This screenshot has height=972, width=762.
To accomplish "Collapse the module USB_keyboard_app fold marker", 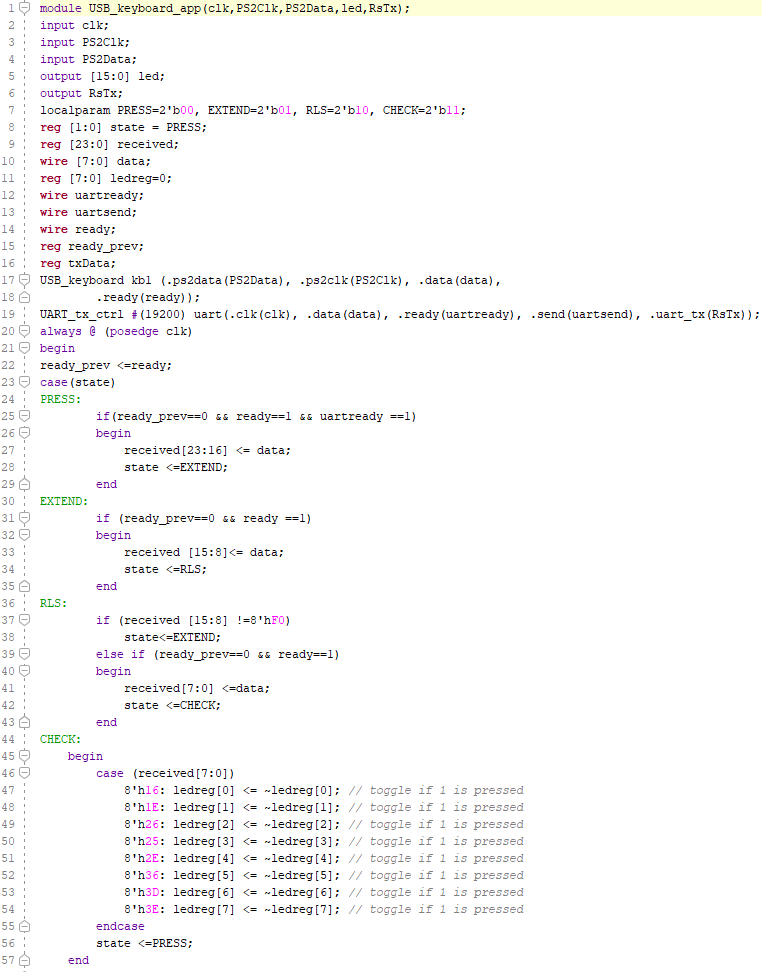I will point(25,8).
